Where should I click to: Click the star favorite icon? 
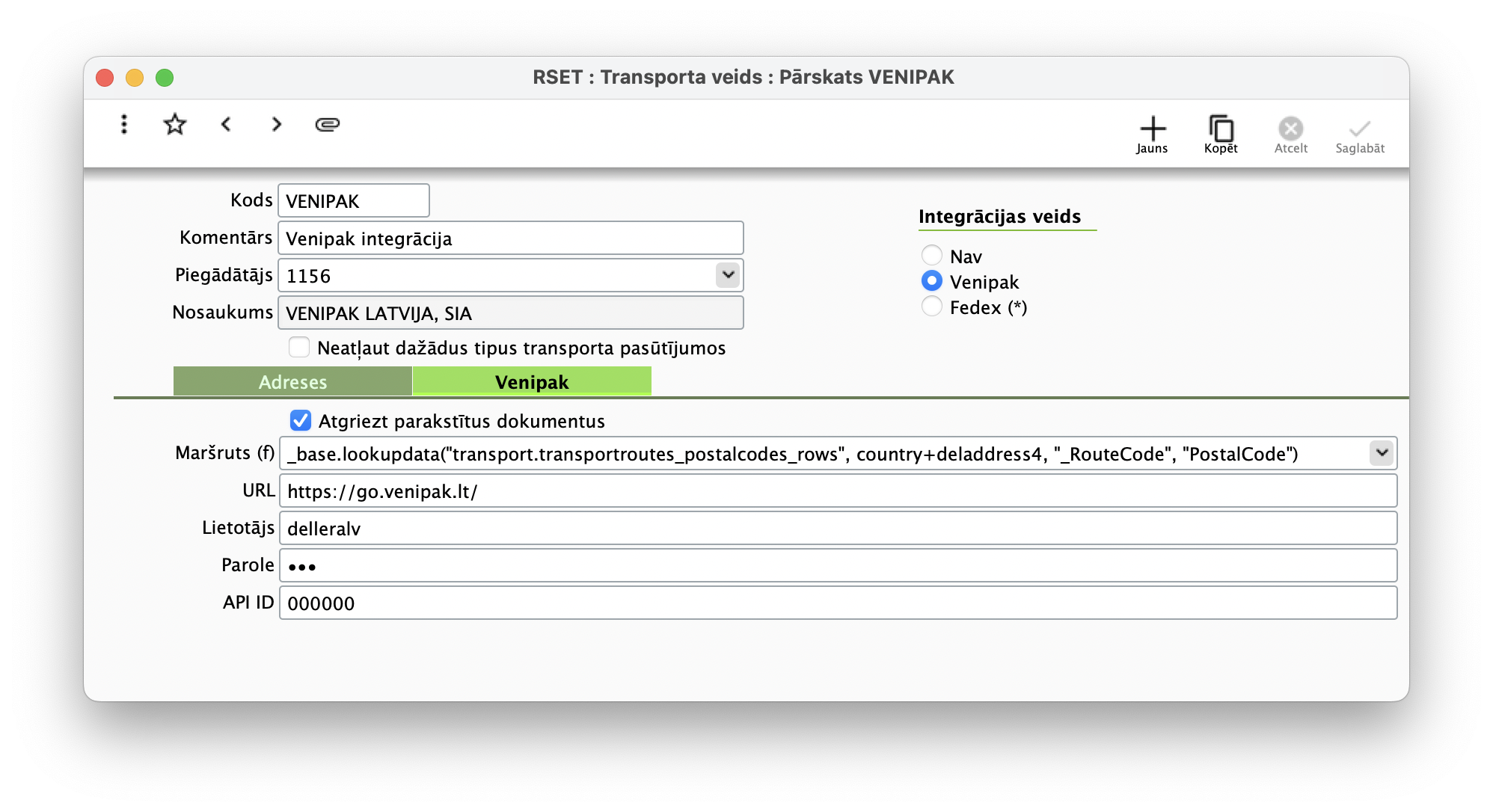pyautogui.click(x=175, y=124)
